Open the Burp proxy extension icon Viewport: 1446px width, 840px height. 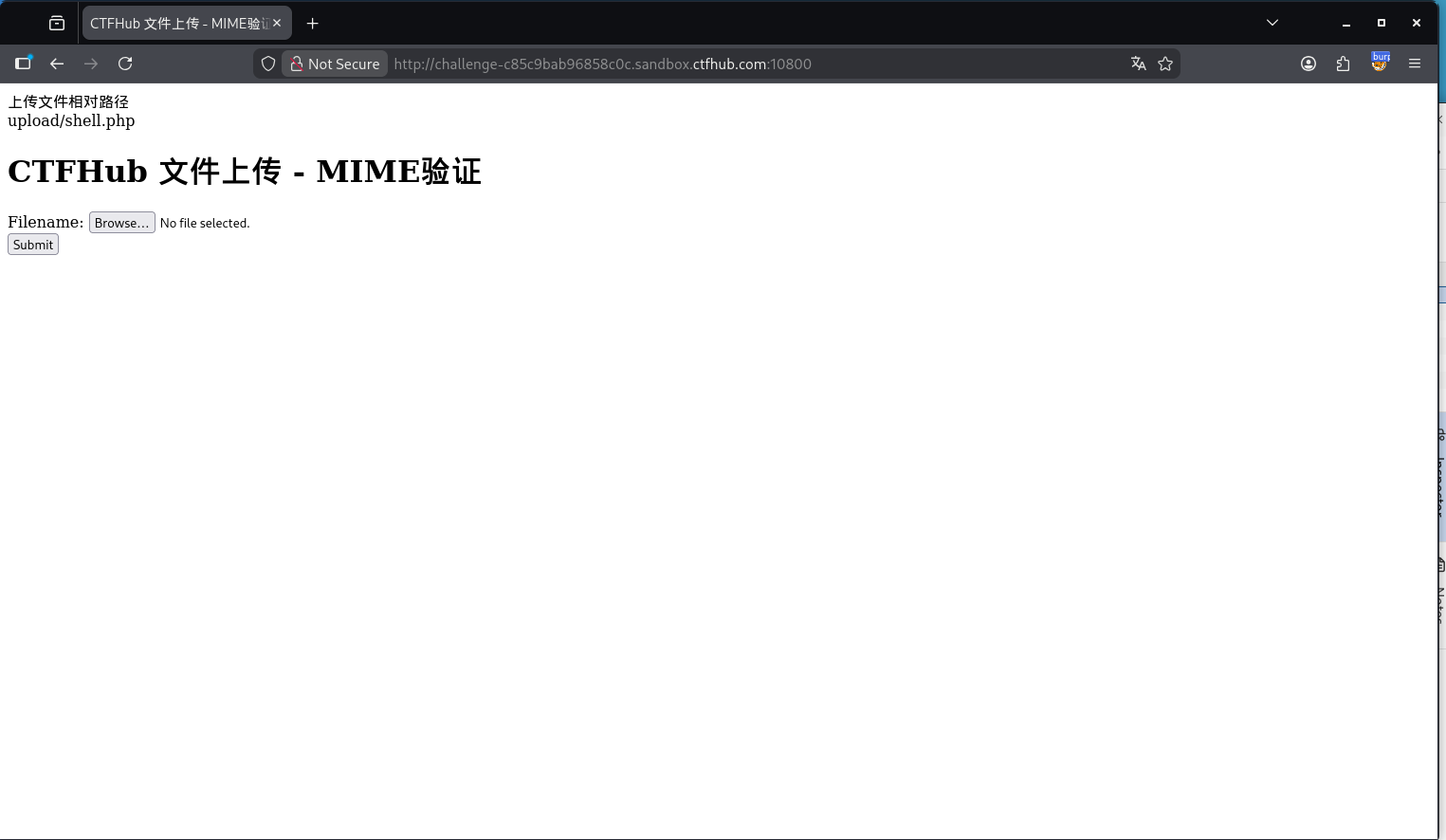pyautogui.click(x=1380, y=63)
